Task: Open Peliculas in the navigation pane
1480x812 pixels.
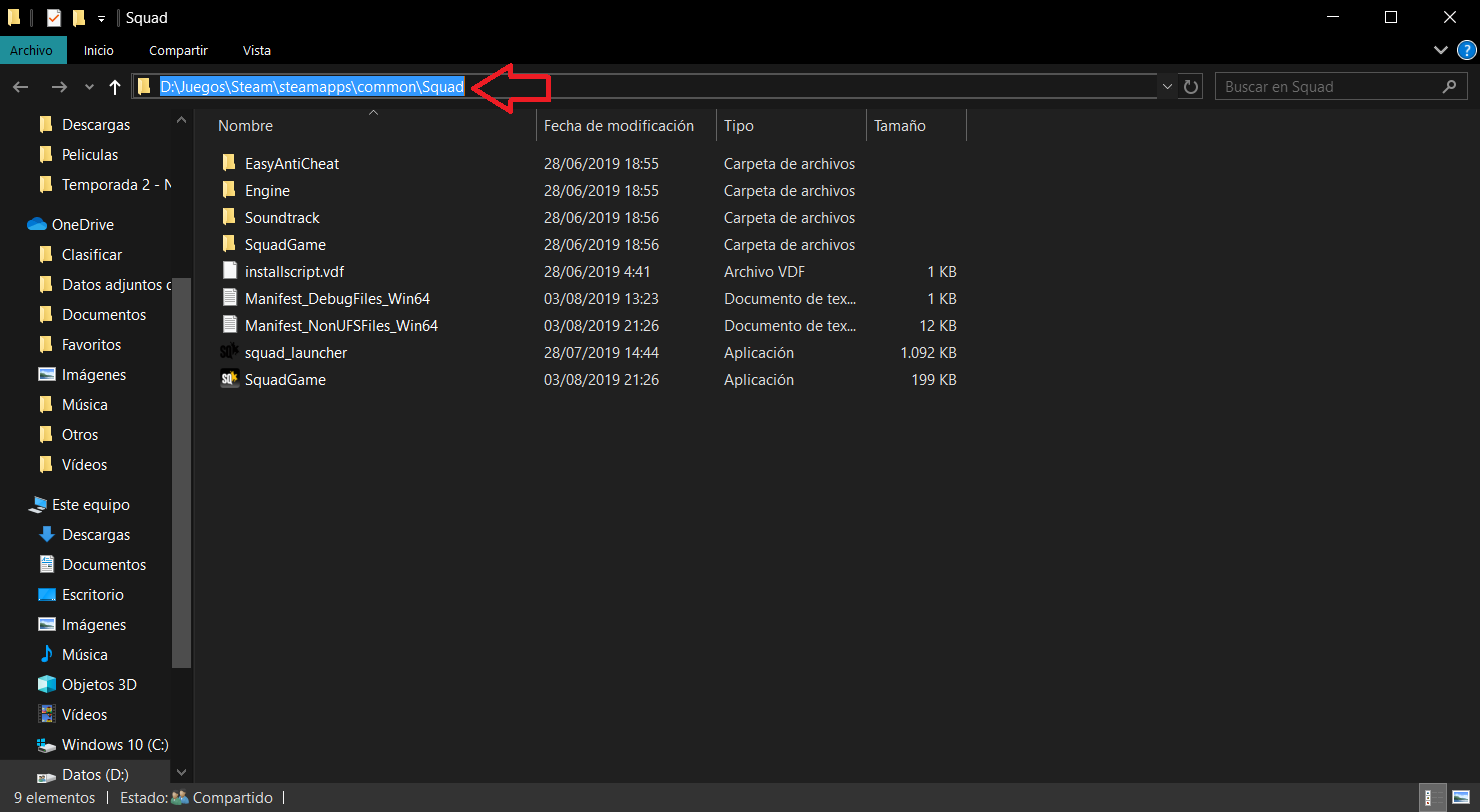Action: point(90,155)
